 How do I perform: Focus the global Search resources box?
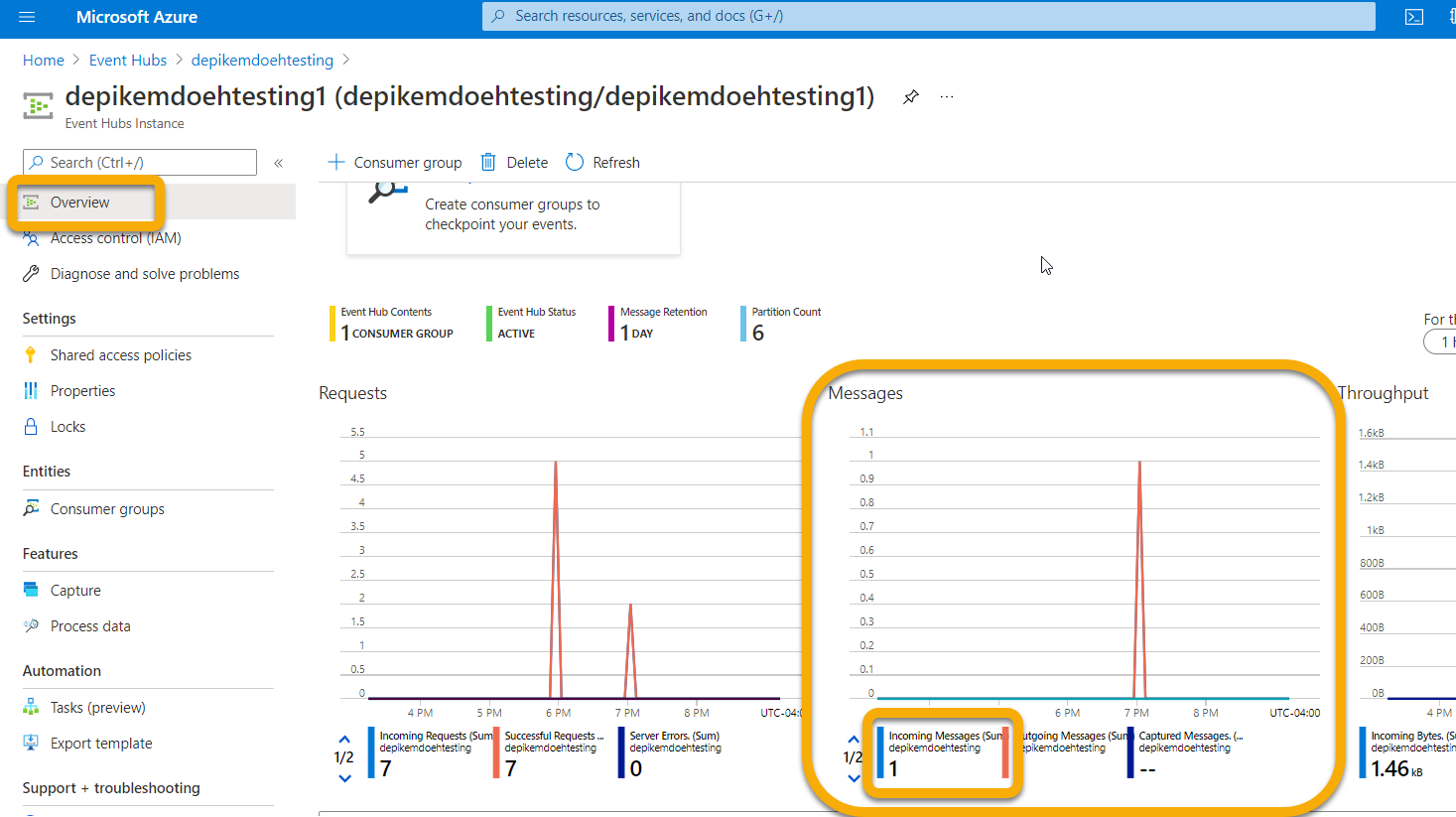pos(929,16)
